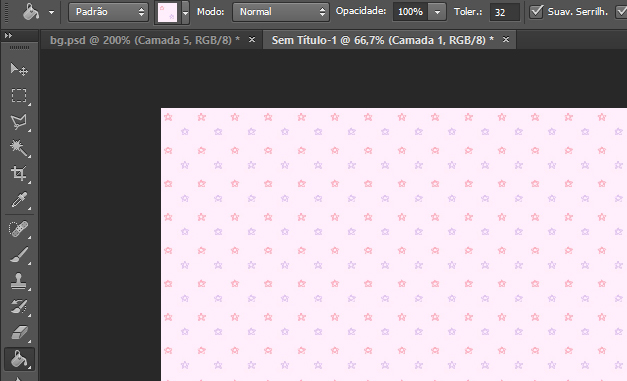Open the Opacidade slider arrow
This screenshot has height=381, width=627.
tap(437, 12)
